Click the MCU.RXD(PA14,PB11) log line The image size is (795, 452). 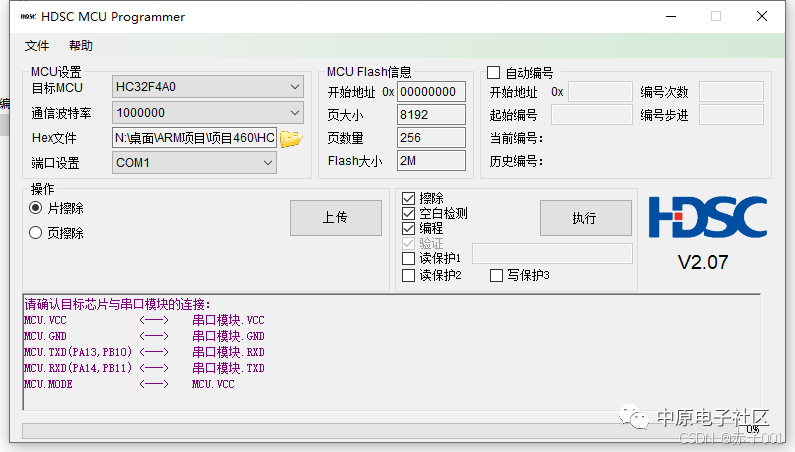click(x=144, y=368)
